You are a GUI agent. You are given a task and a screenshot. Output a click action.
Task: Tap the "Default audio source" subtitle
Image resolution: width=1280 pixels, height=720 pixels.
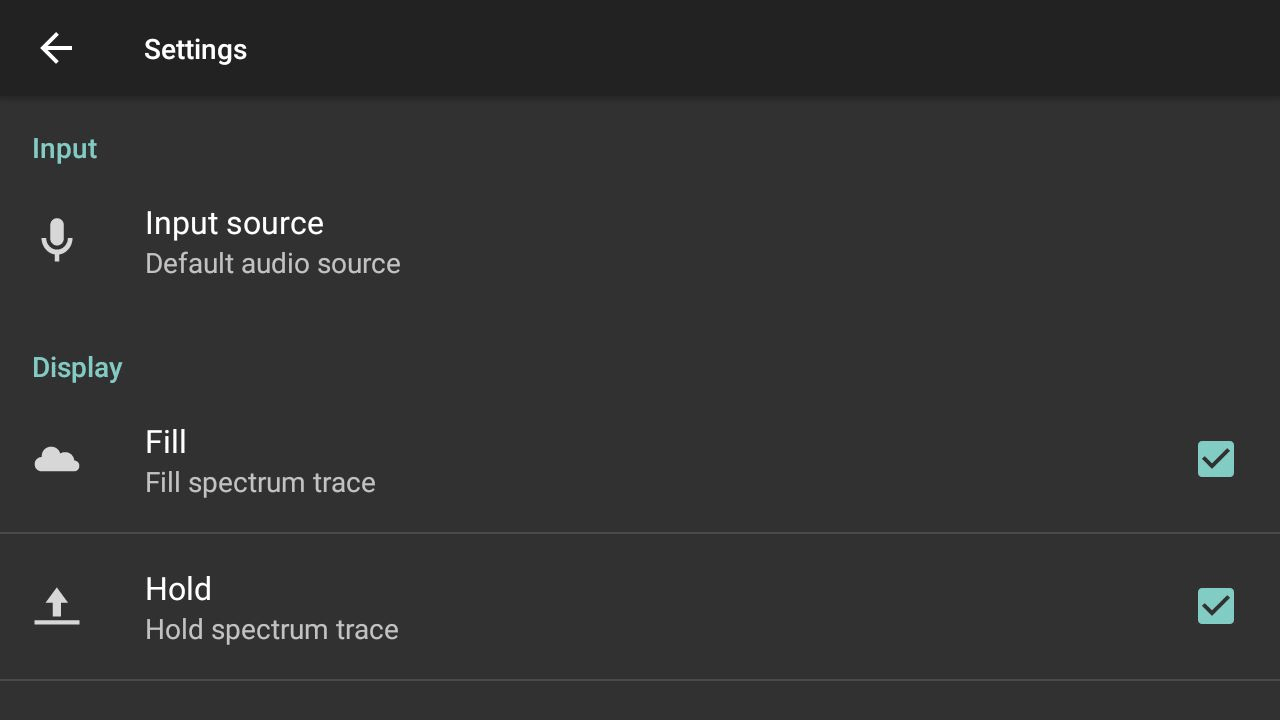tap(272, 264)
